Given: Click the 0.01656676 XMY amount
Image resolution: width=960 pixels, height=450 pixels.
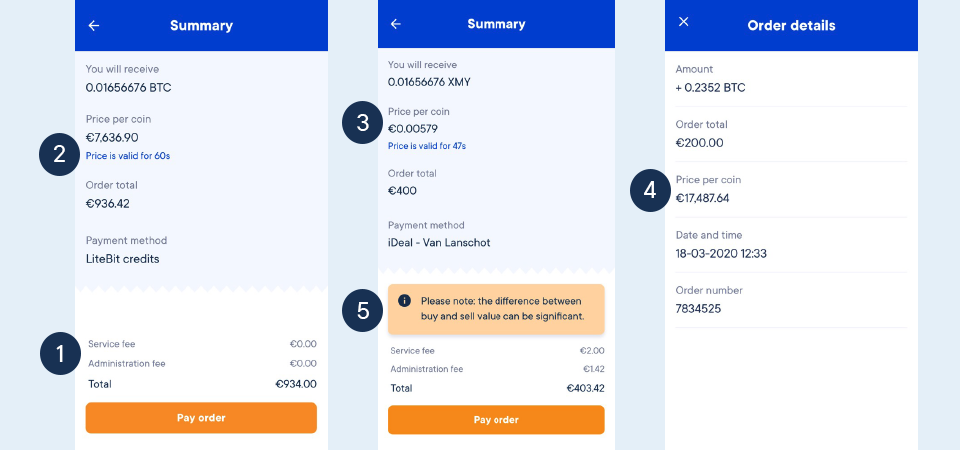Looking at the screenshot, I should tap(429, 82).
